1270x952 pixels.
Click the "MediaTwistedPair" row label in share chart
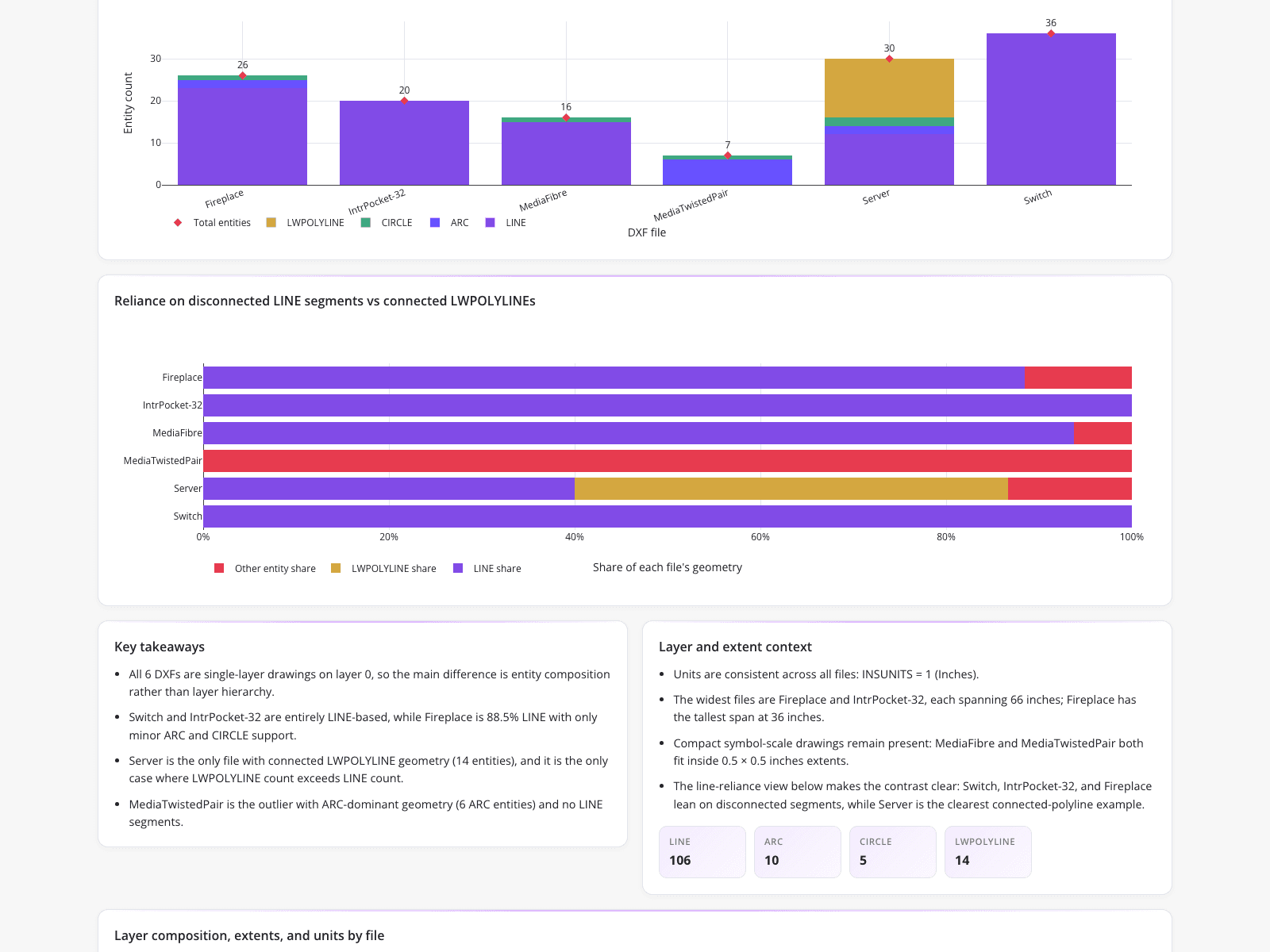163,461
